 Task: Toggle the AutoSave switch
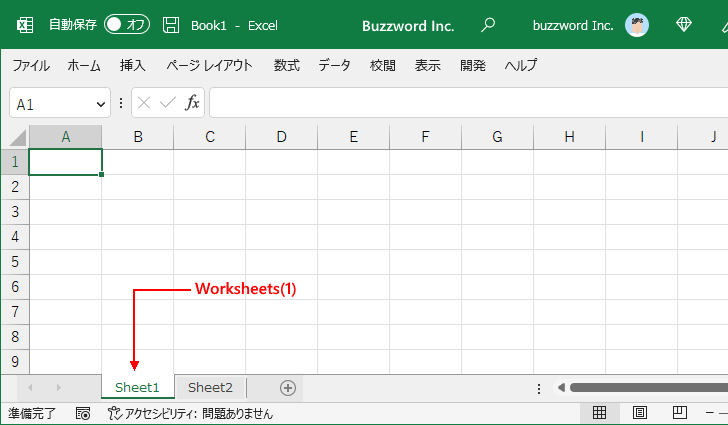[x=127, y=25]
